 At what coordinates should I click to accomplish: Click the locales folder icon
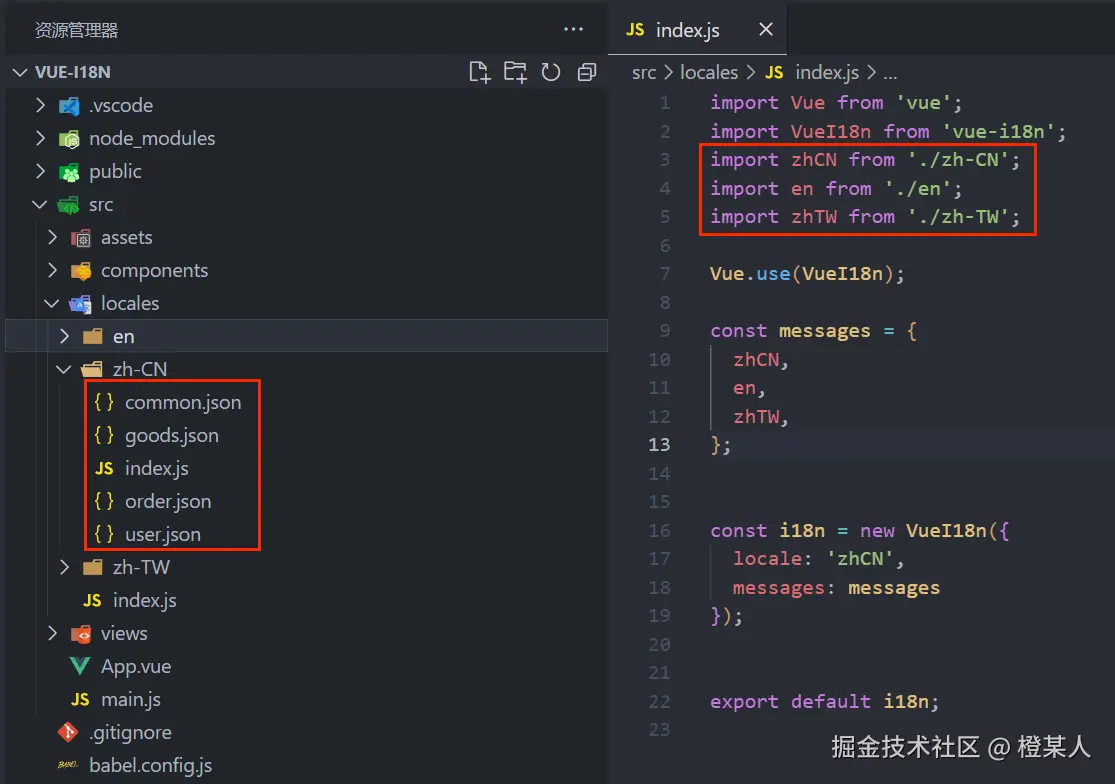pos(80,304)
